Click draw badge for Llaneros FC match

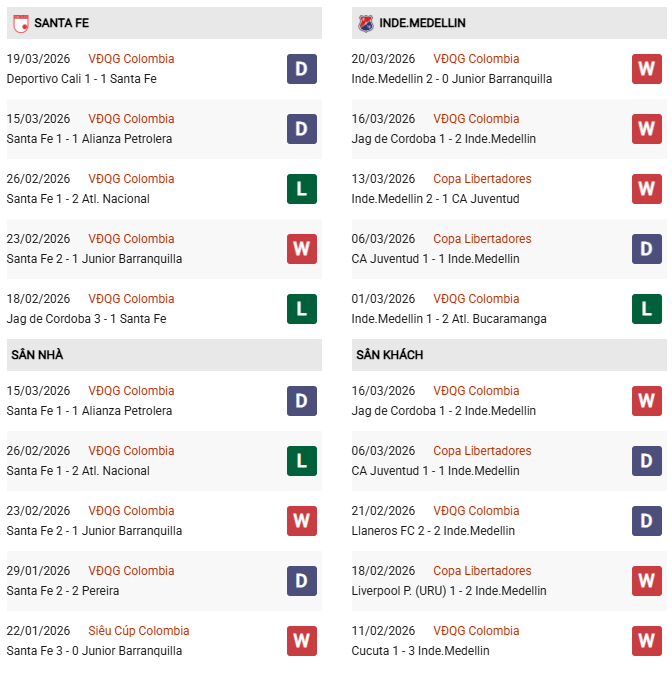pyautogui.click(x=646, y=521)
